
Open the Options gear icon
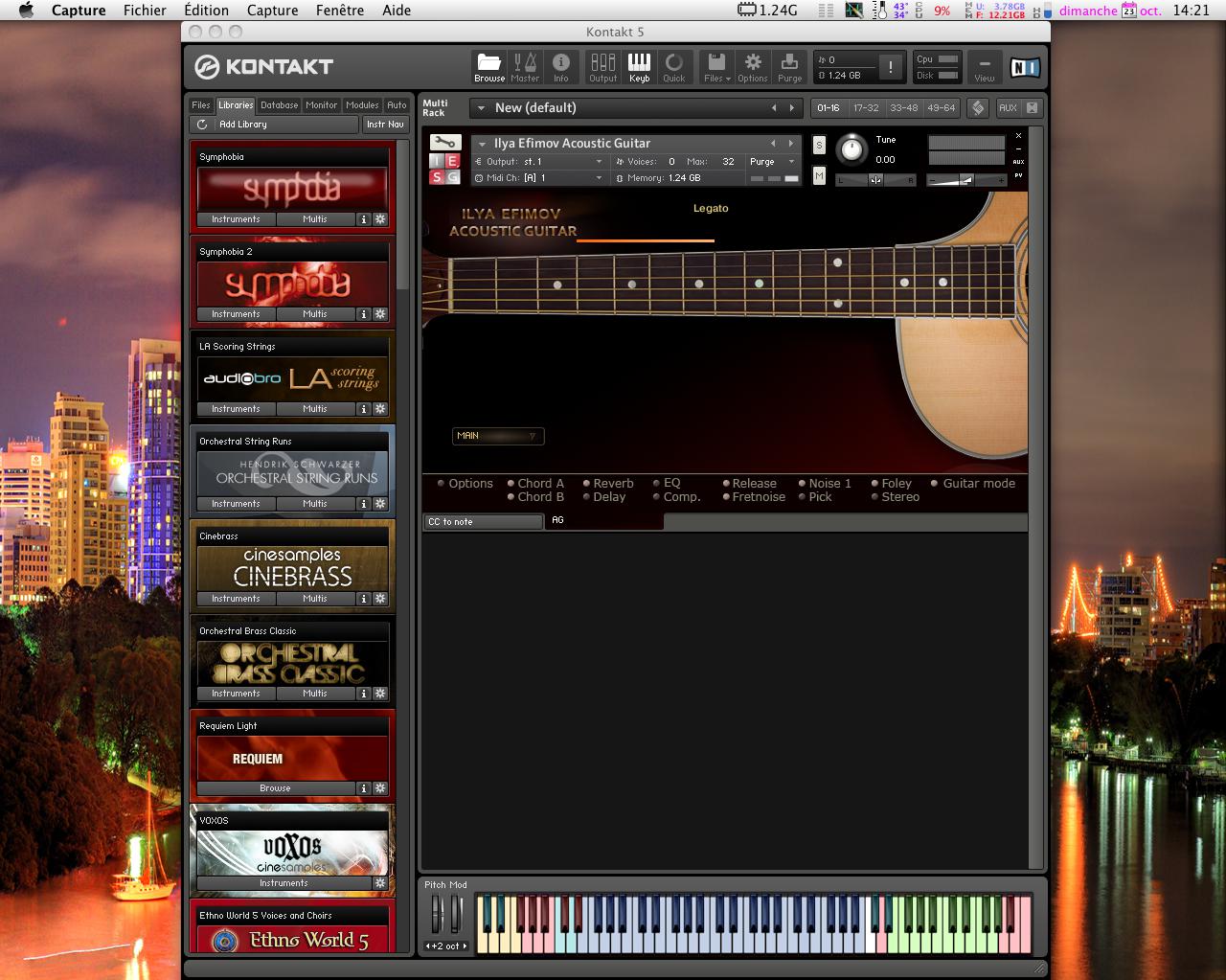(x=753, y=67)
